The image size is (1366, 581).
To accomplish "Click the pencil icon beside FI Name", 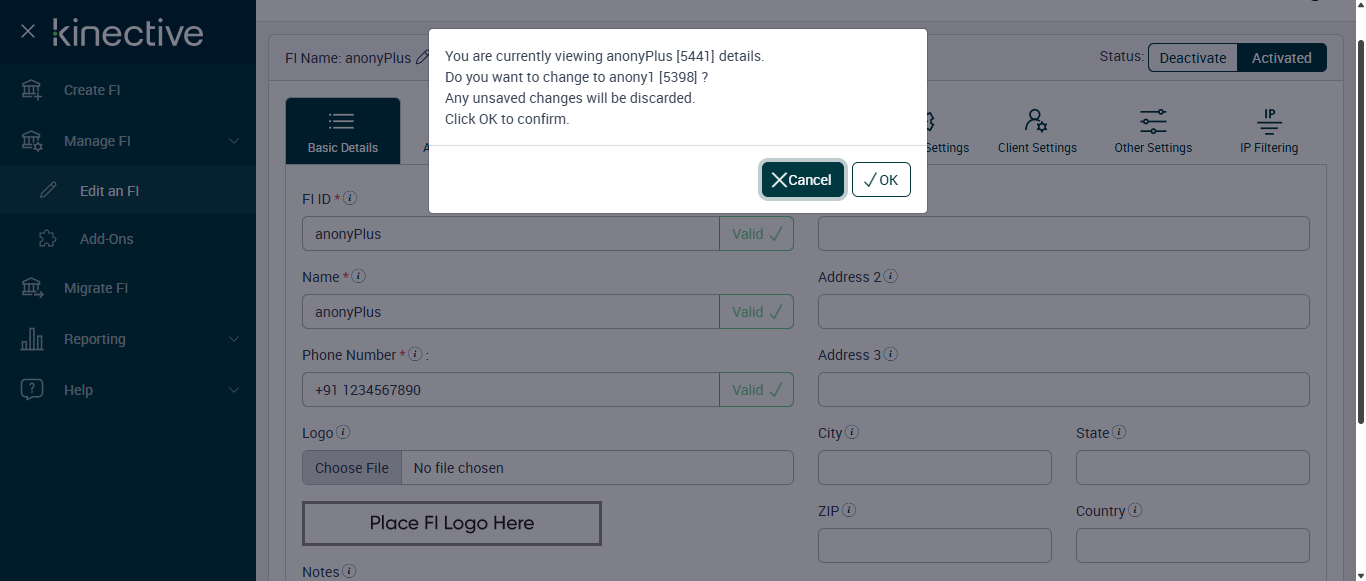I will pos(422,58).
